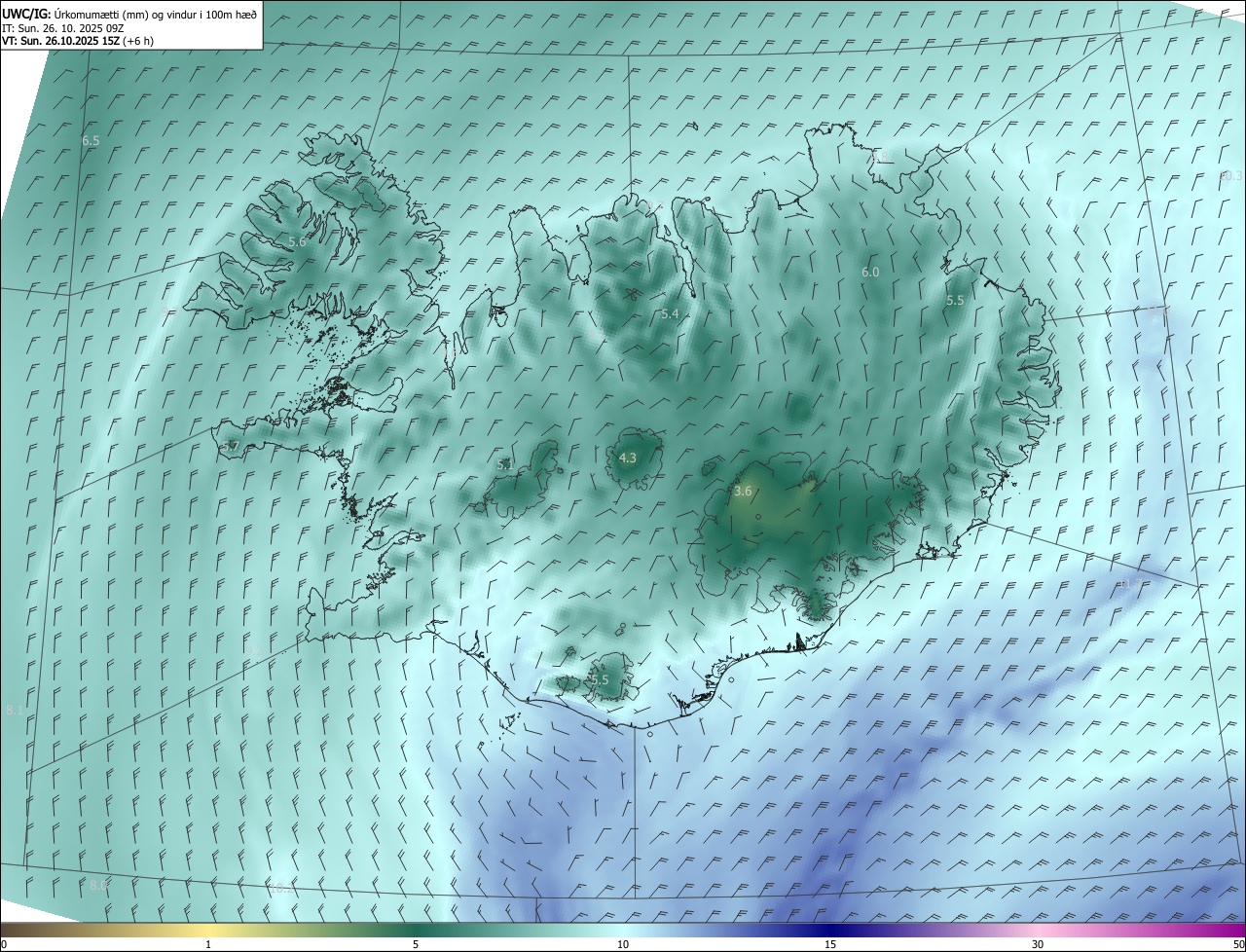
Task: Click the 5.5 value on the southern glacier
Action: pos(600,680)
